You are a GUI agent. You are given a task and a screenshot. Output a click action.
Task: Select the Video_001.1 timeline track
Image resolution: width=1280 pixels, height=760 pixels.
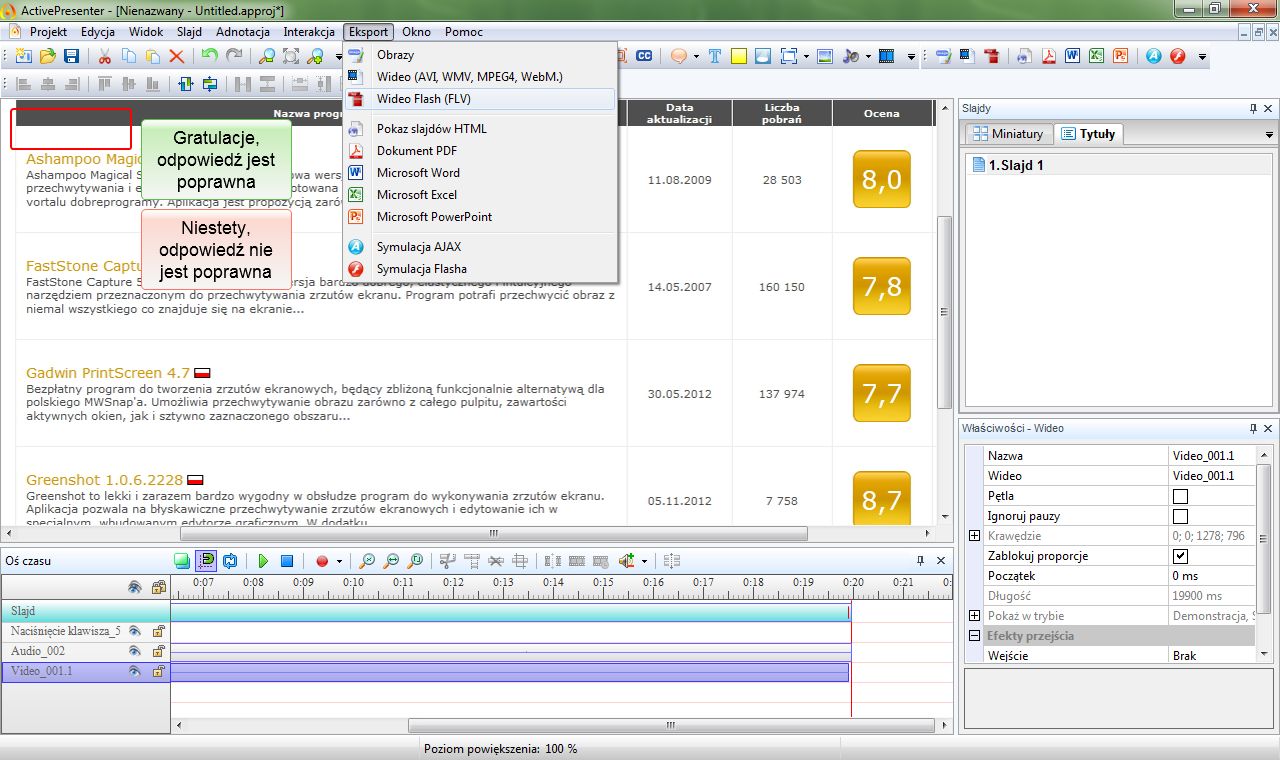coord(85,671)
